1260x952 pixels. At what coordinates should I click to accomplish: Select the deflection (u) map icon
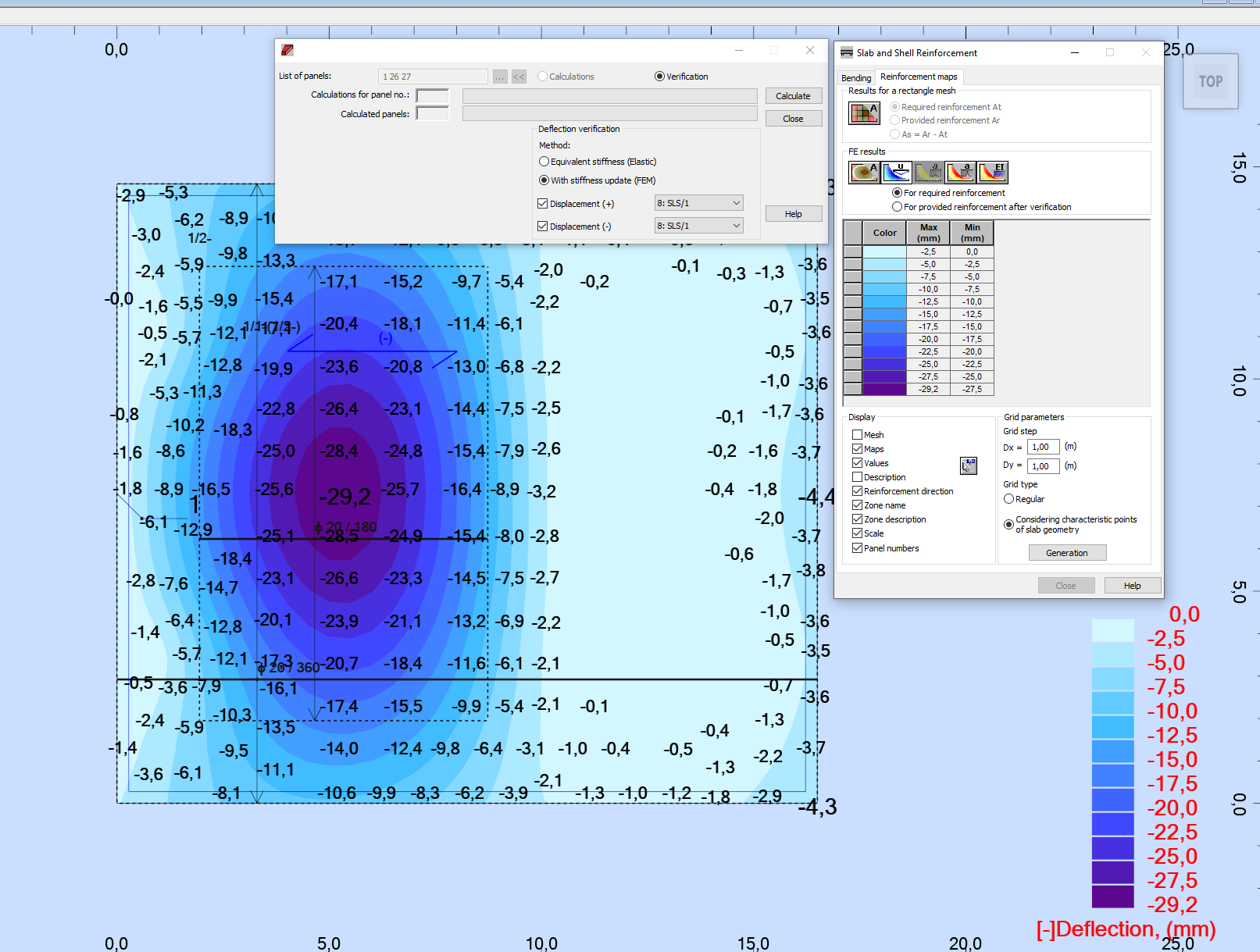(896, 172)
